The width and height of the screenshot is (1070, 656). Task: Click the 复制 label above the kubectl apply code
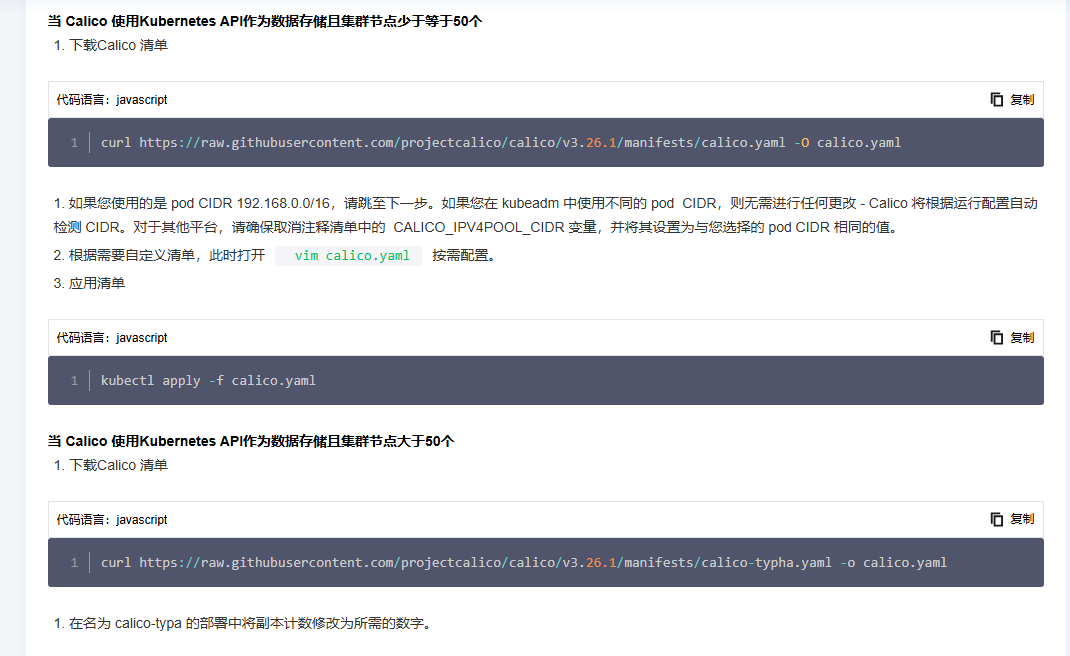point(1022,338)
